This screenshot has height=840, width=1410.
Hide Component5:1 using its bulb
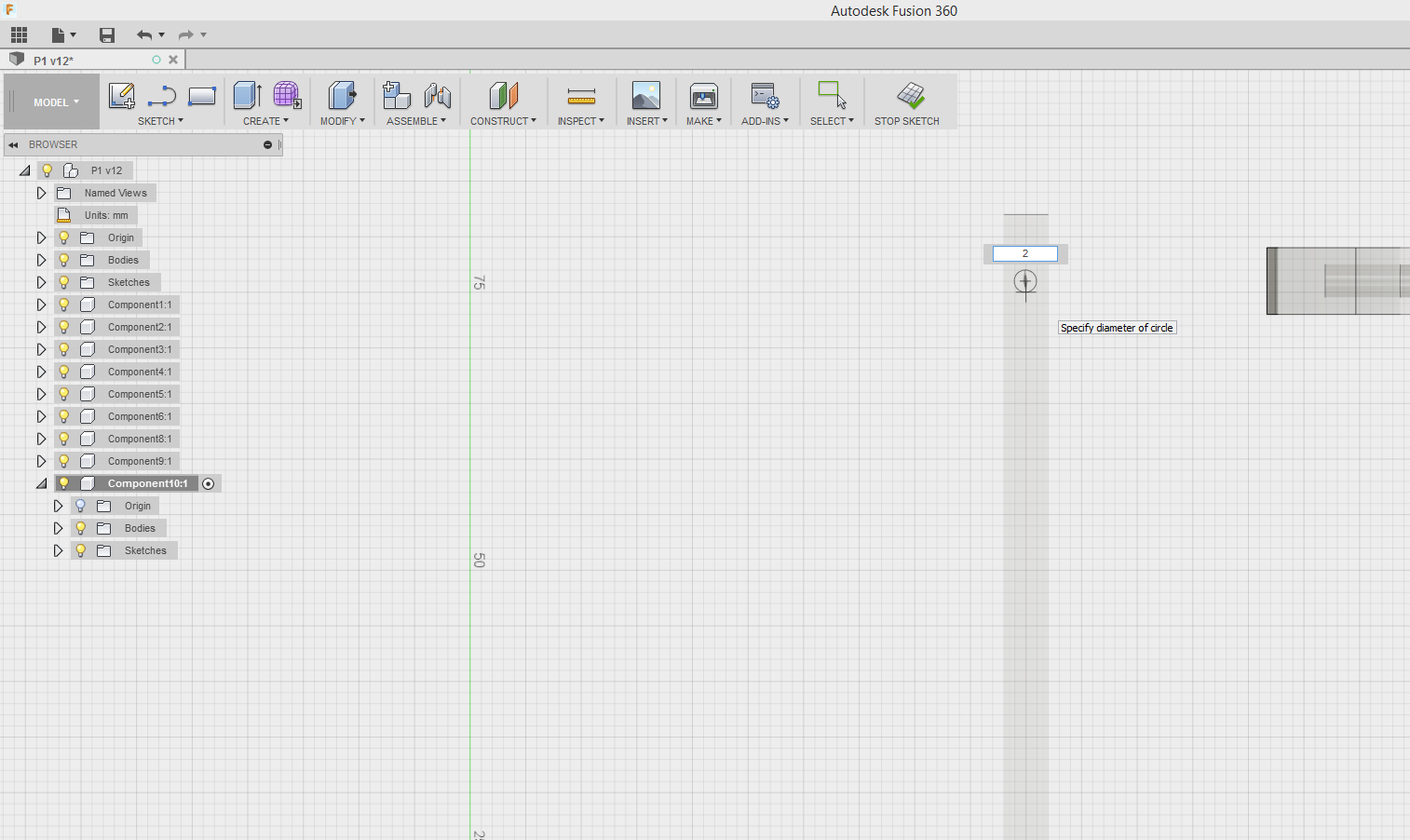click(x=64, y=394)
